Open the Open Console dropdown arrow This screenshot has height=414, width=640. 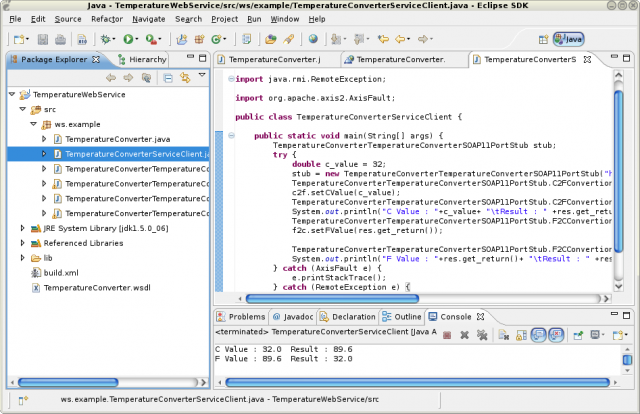coord(627,335)
